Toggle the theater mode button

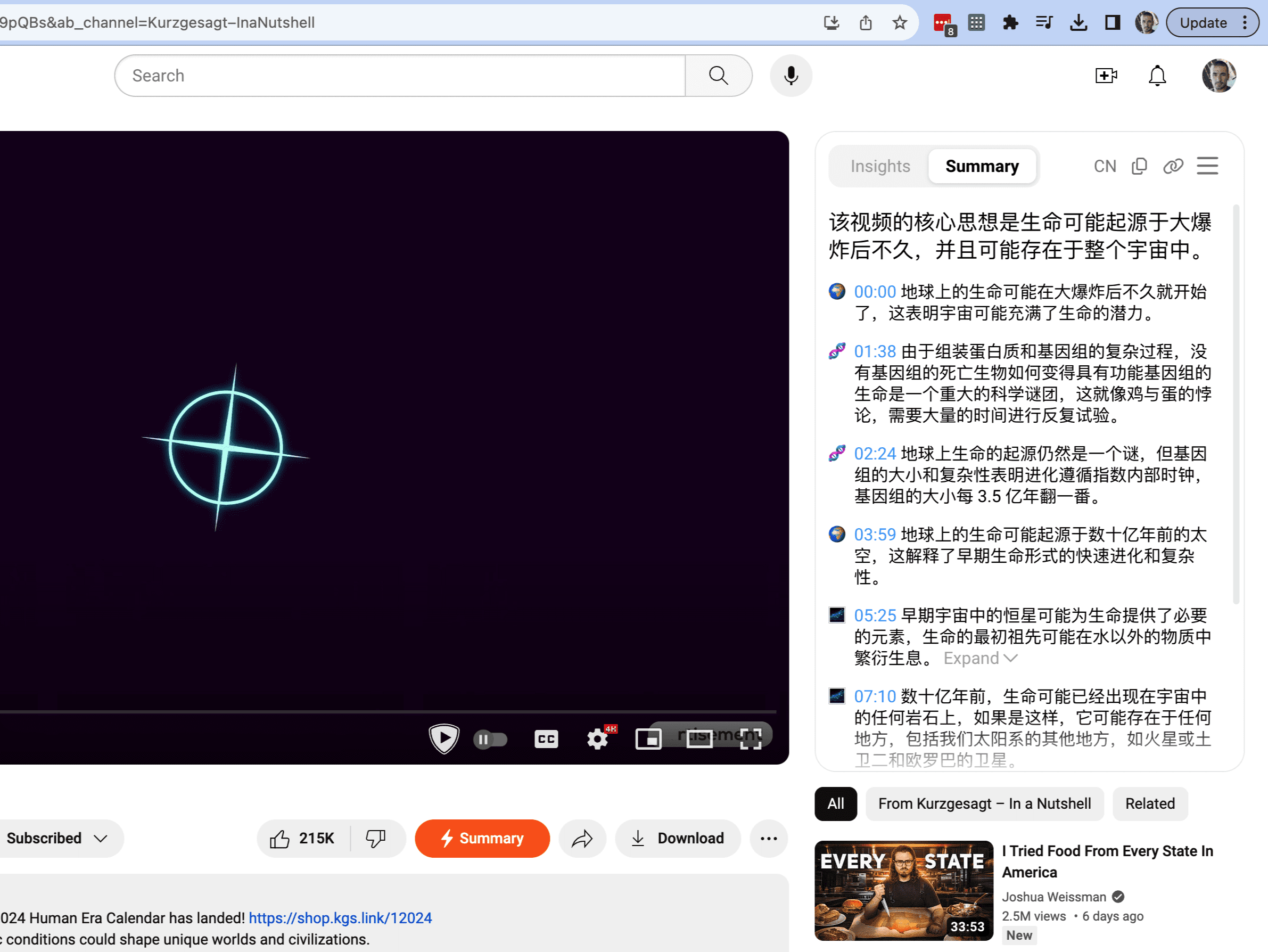(700, 739)
